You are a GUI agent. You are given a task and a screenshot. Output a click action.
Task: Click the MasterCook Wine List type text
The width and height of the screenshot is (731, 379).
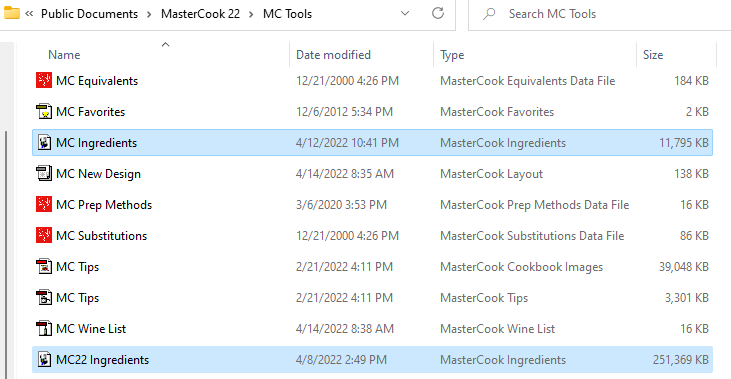coord(497,329)
